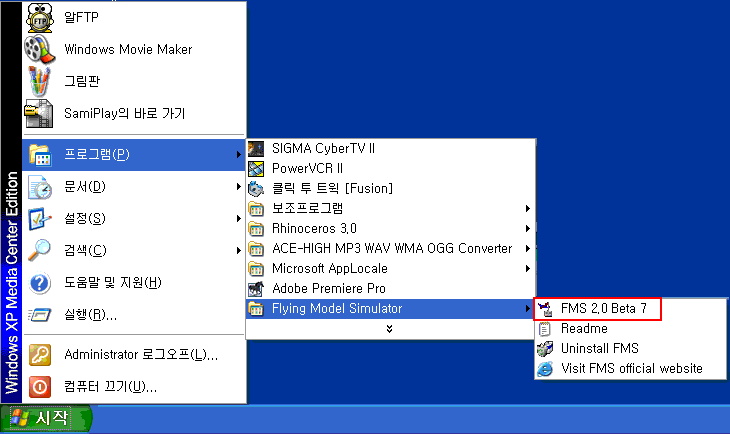Click the 문서(D) documents icon

[40, 187]
